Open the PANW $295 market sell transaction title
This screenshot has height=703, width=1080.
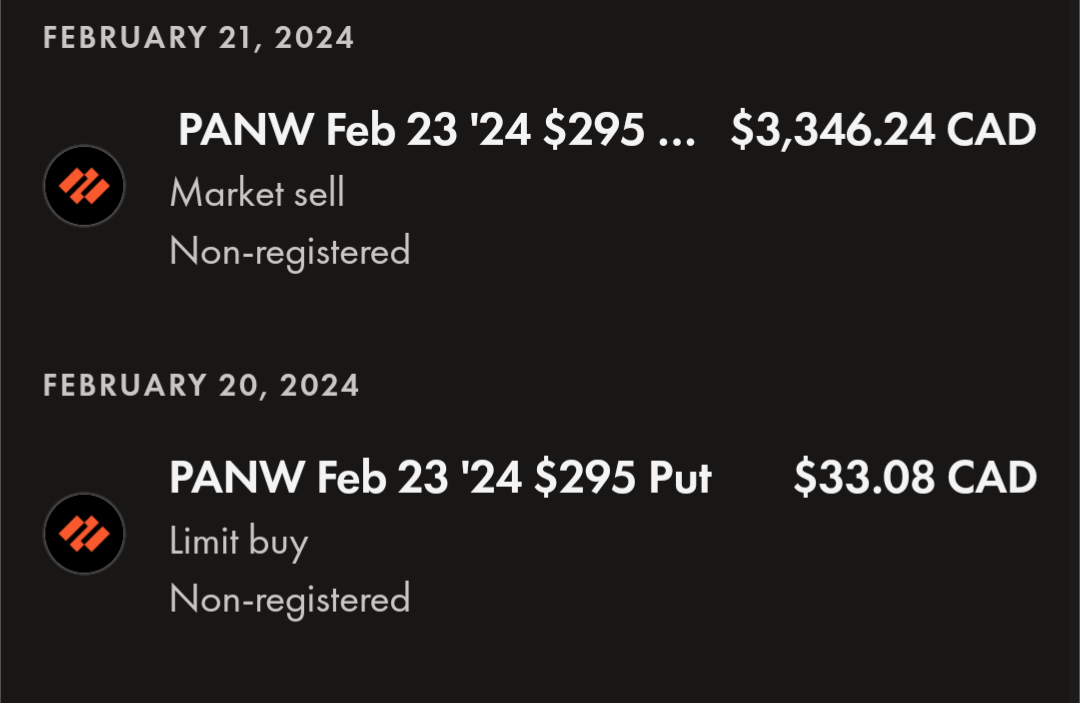click(435, 130)
